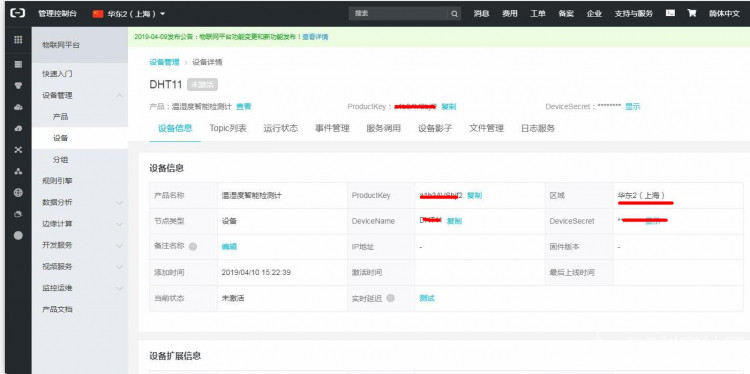Open 规则引擎 in the sidebar

[57, 181]
